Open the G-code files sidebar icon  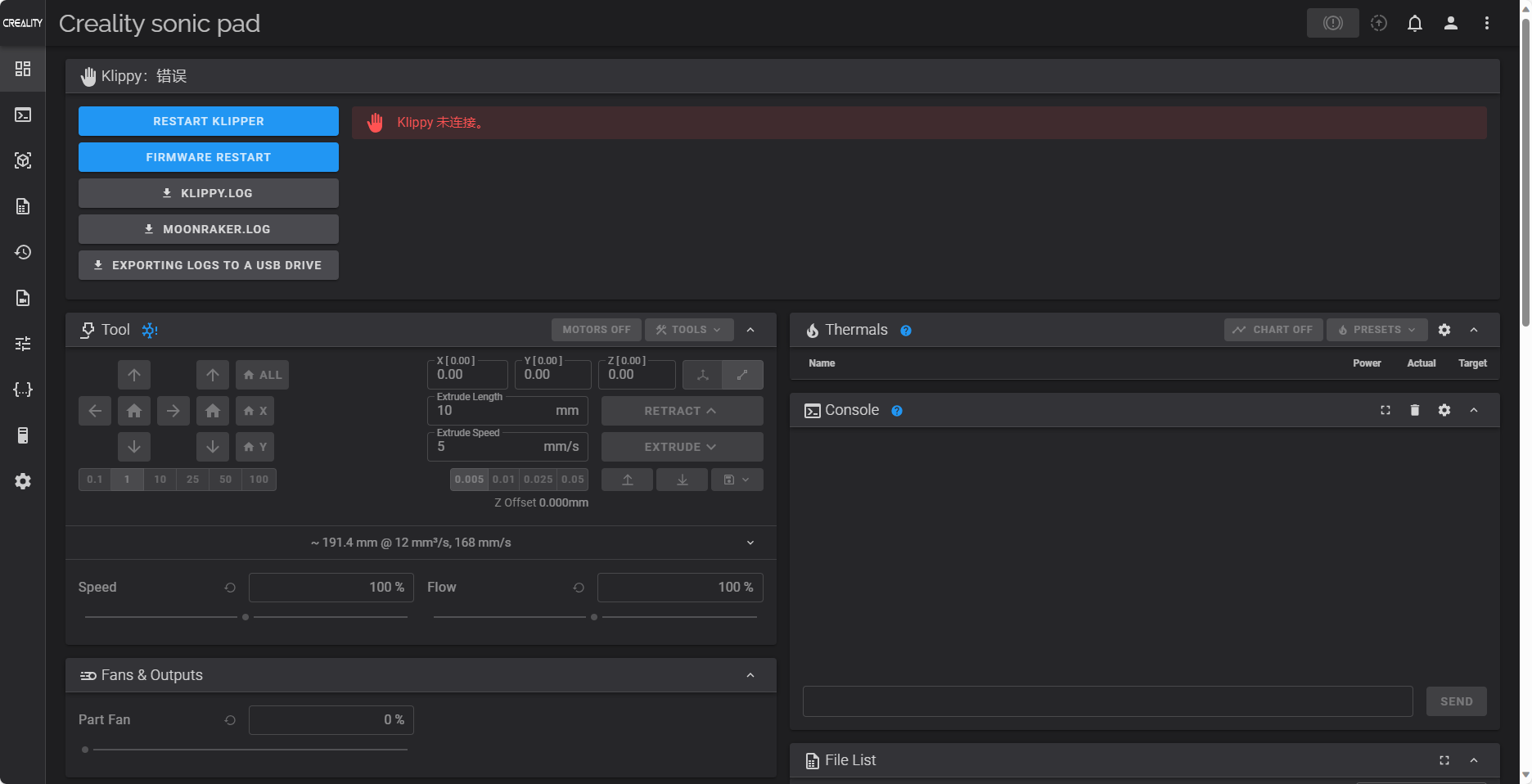pos(23,206)
